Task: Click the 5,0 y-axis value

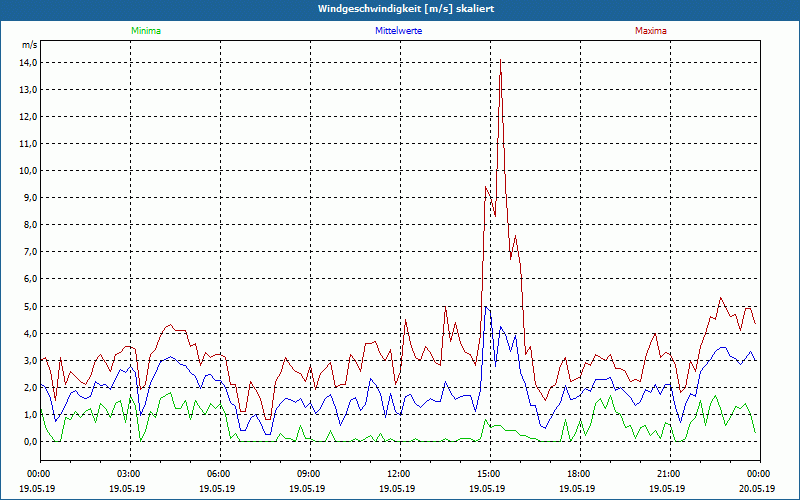Action: (30, 307)
